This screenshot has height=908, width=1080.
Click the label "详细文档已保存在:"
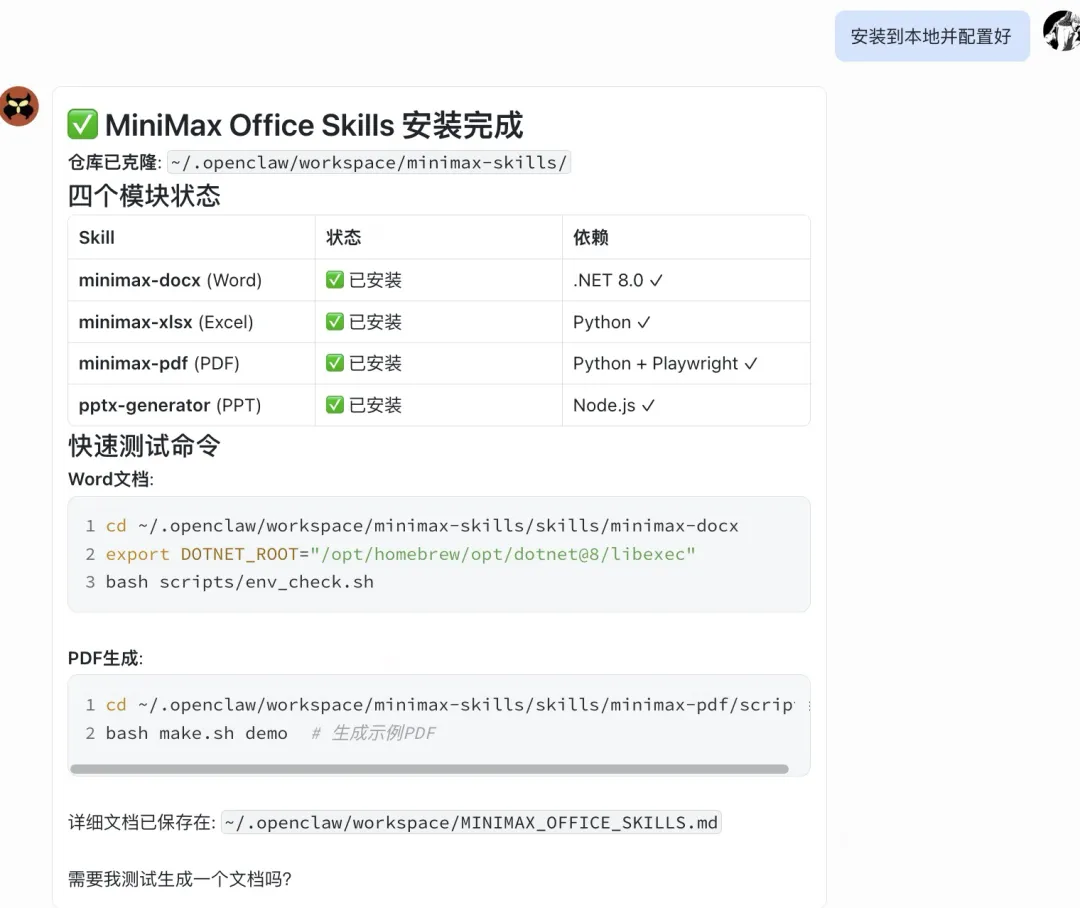[x=141, y=823]
